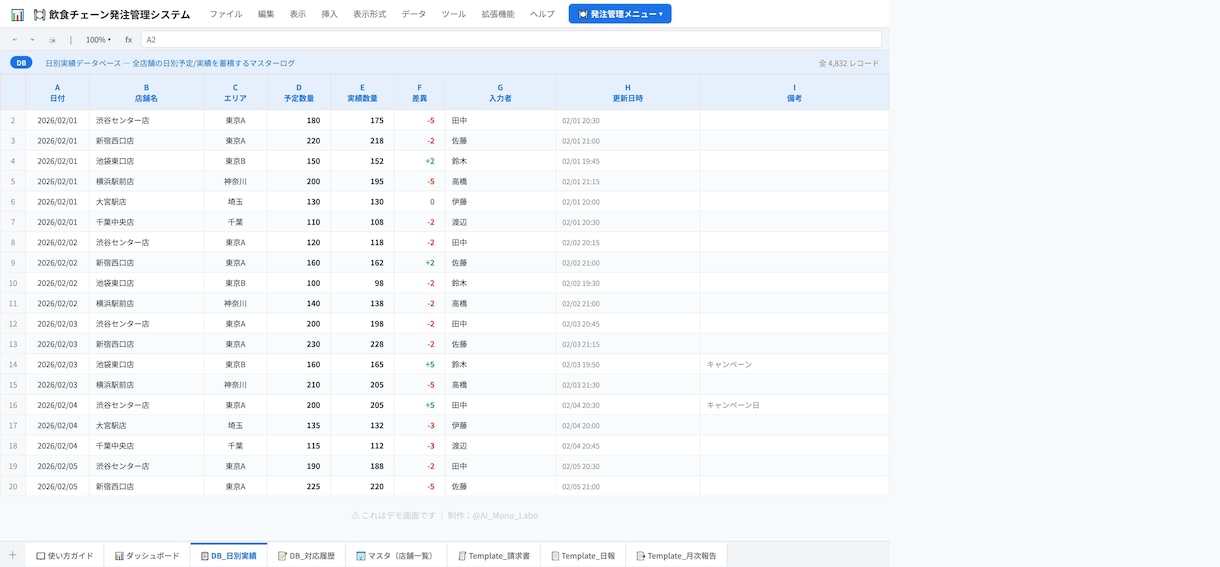
Task: Click 神奈川 cell in row 11
Action: 235,303
